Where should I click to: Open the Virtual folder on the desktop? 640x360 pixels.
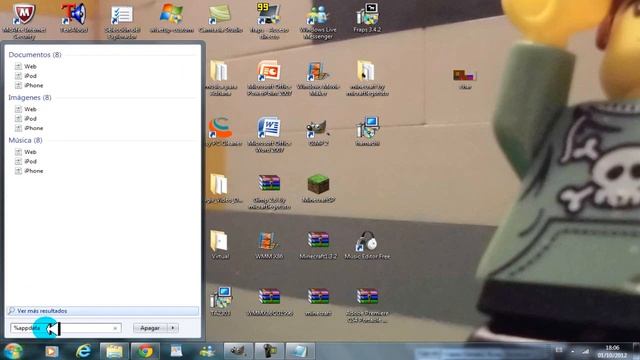[x=220, y=244]
